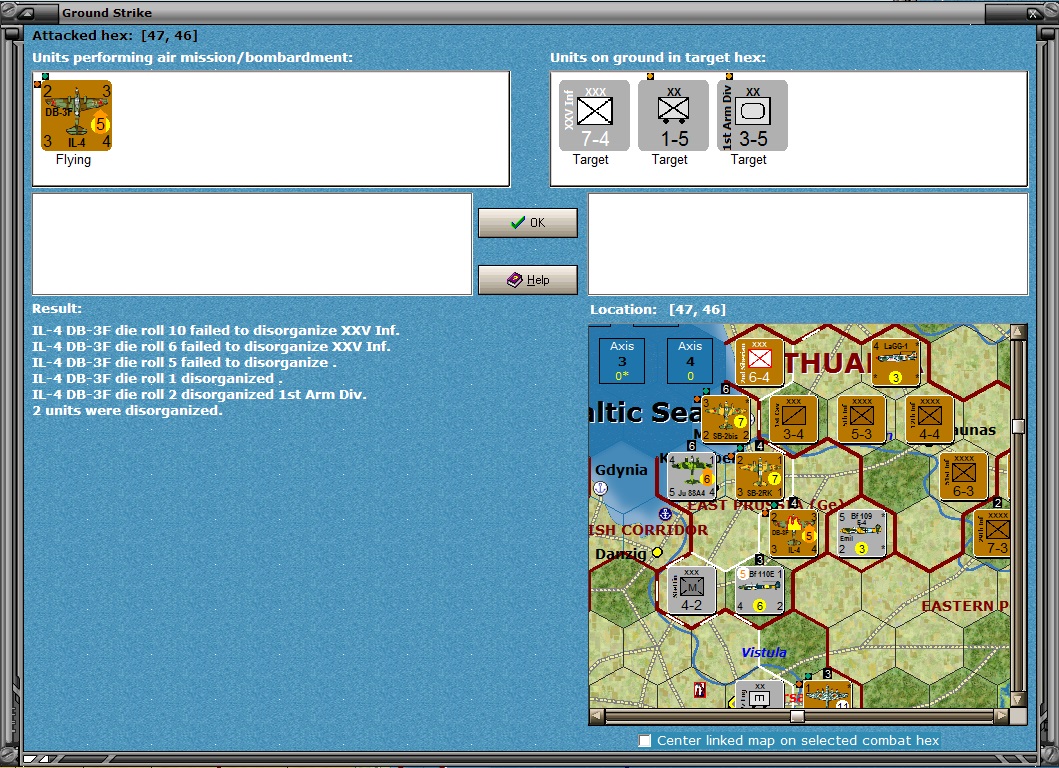Image resolution: width=1059 pixels, height=768 pixels.
Task: Click the Gdynia port anchor icon
Action: point(600,488)
